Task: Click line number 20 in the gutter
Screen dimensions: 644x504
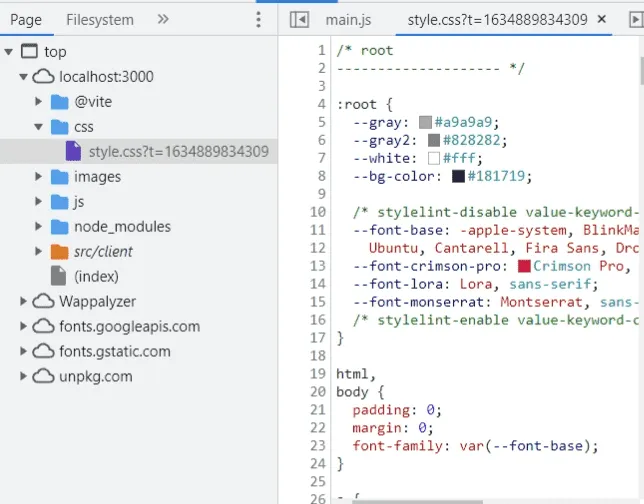Action: click(318, 392)
